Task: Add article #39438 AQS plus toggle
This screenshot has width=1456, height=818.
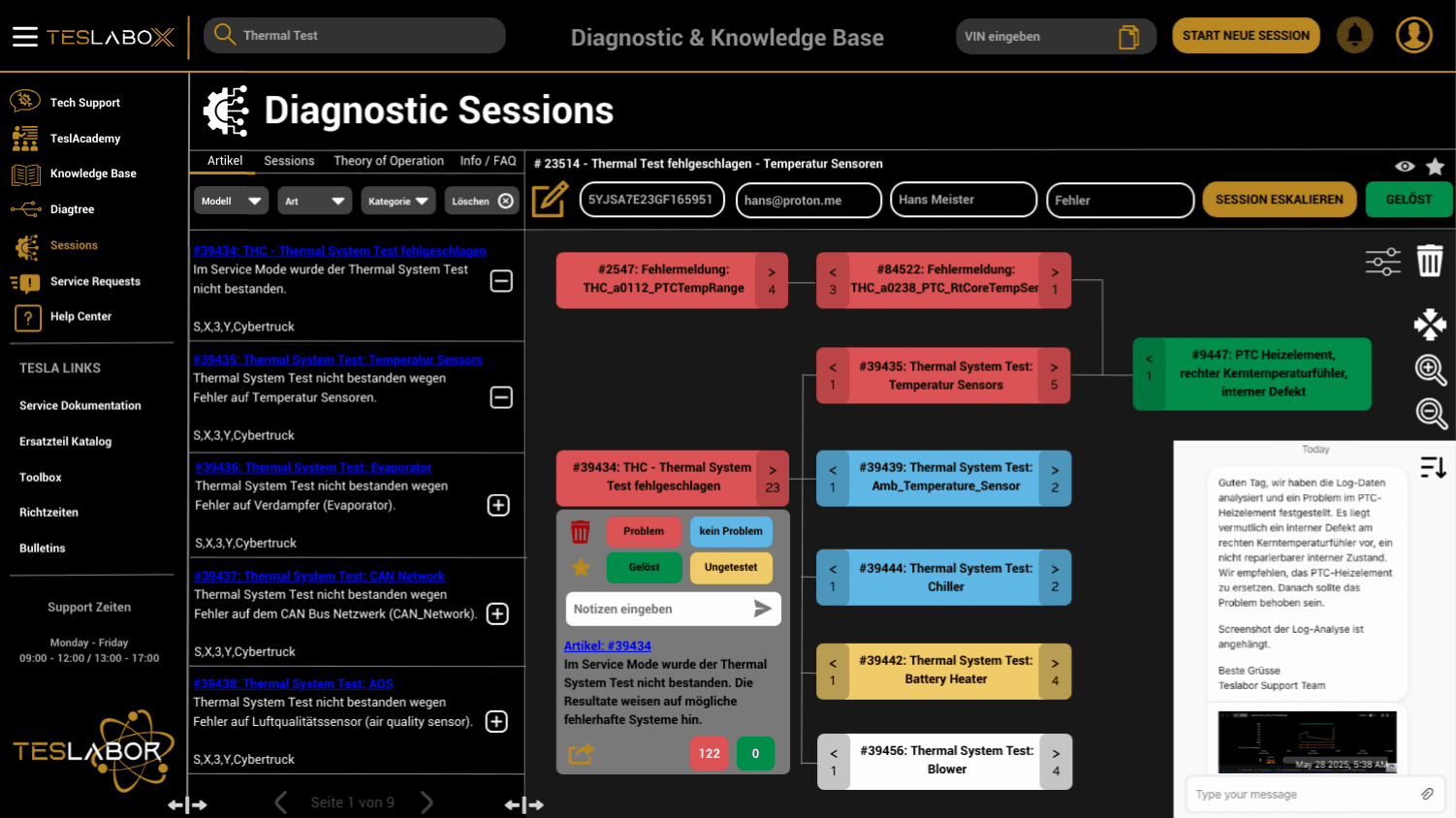Action: tap(496, 721)
